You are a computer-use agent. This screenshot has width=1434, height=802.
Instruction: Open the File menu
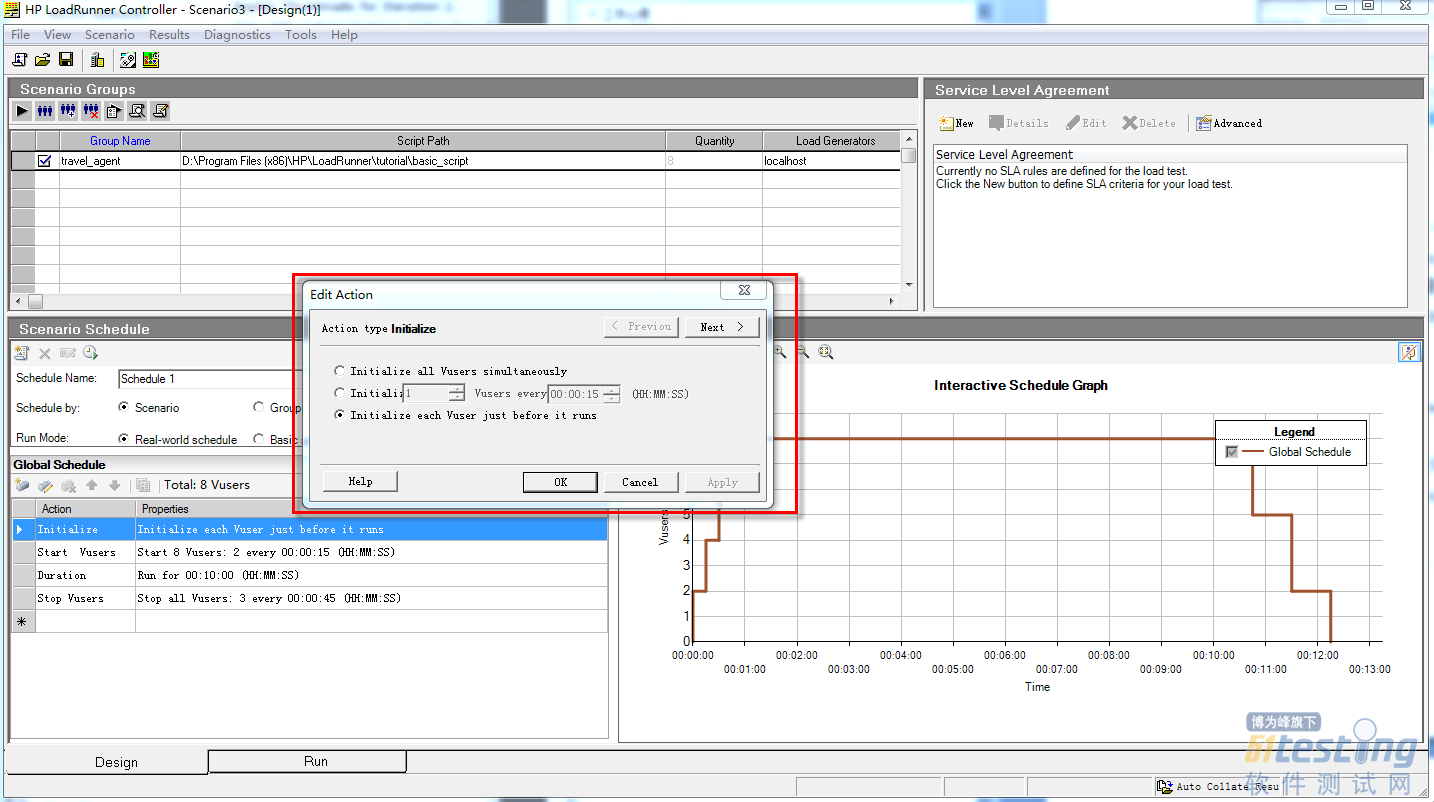(20, 34)
